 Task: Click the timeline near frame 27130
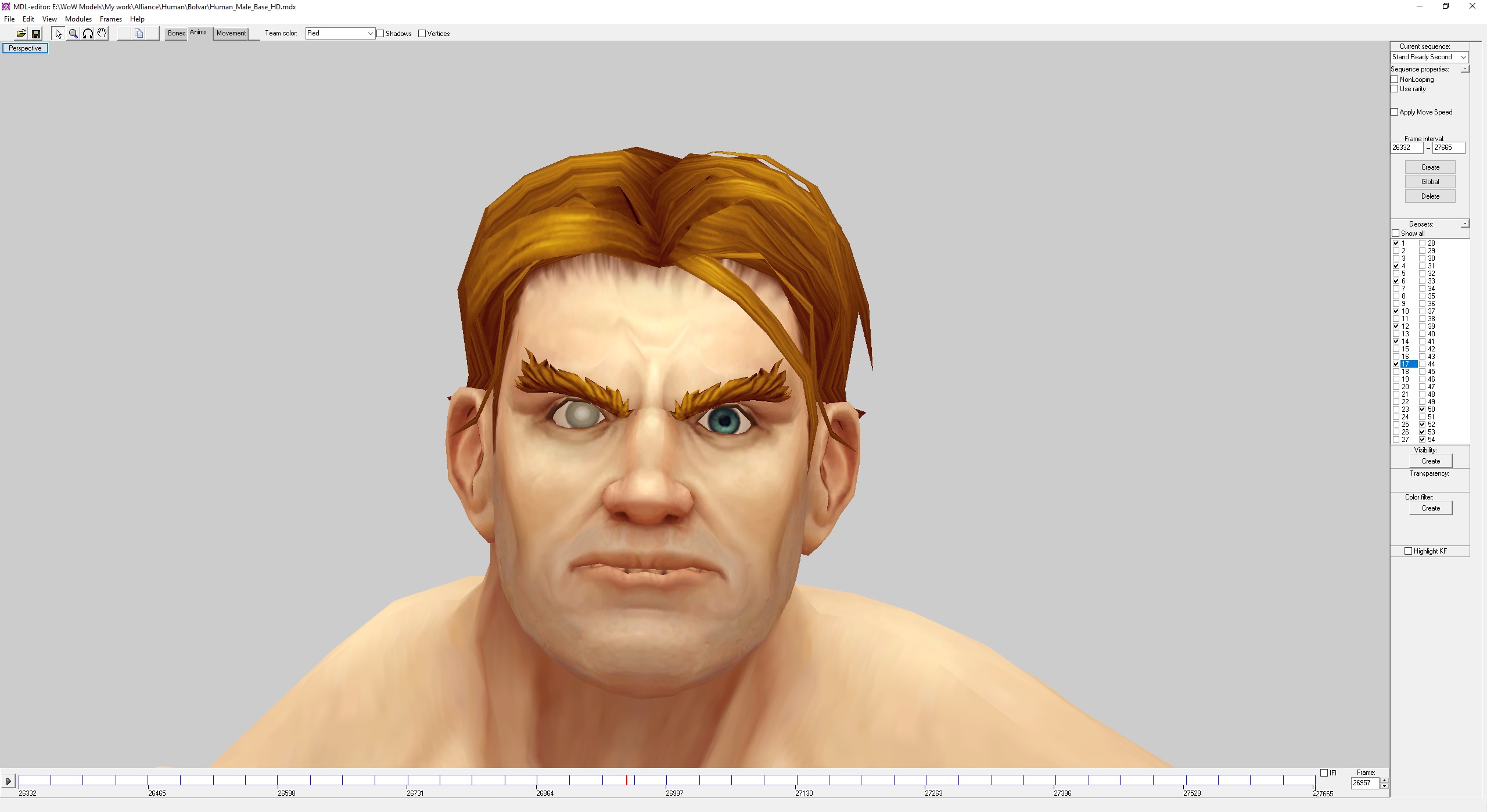pyautogui.click(x=796, y=780)
